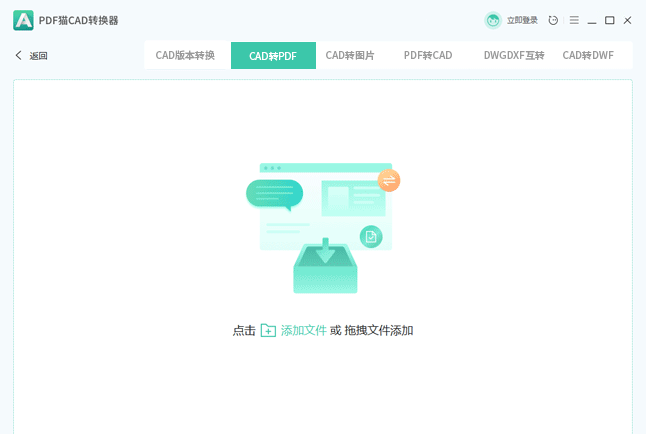Open the history clock icon
This screenshot has width=646, height=434.
click(x=554, y=20)
